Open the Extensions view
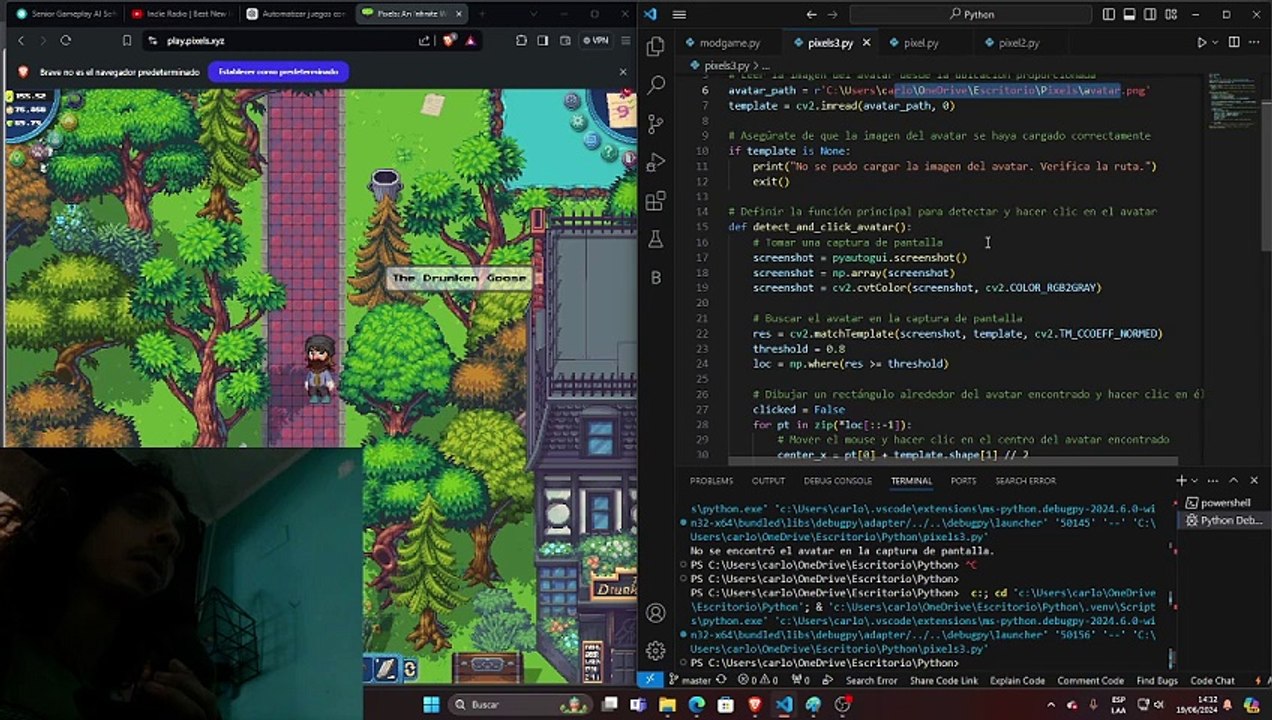This screenshot has height=720, width=1272. pos(656,201)
